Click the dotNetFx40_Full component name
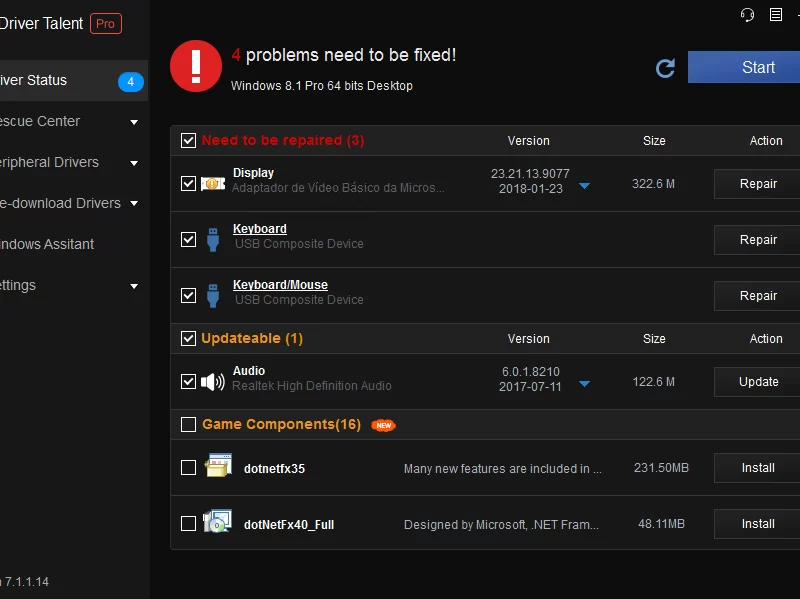 point(289,525)
